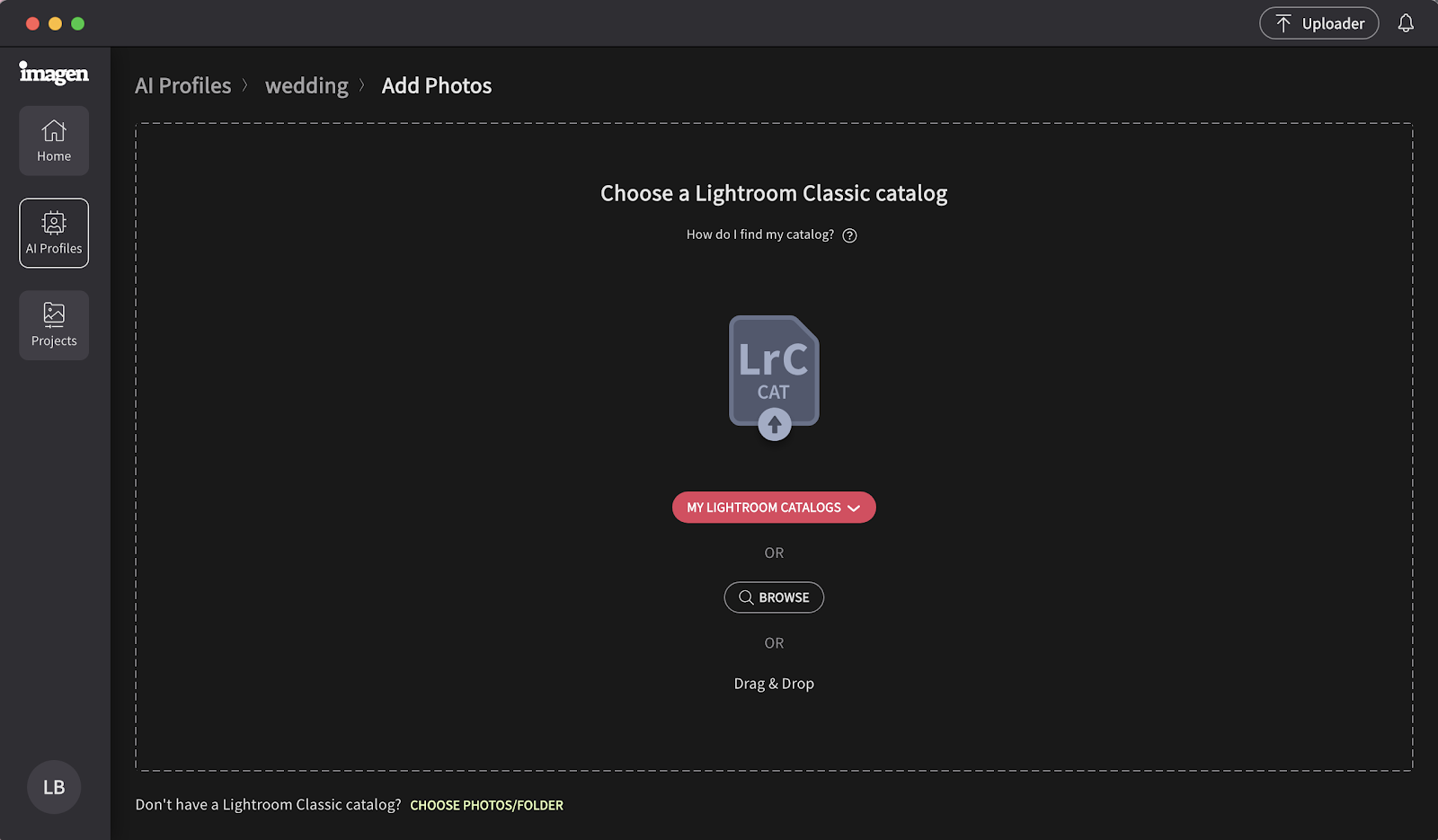Screen dimensions: 1438x840
Task: Click the help question mark icon
Action: [x=849, y=235]
